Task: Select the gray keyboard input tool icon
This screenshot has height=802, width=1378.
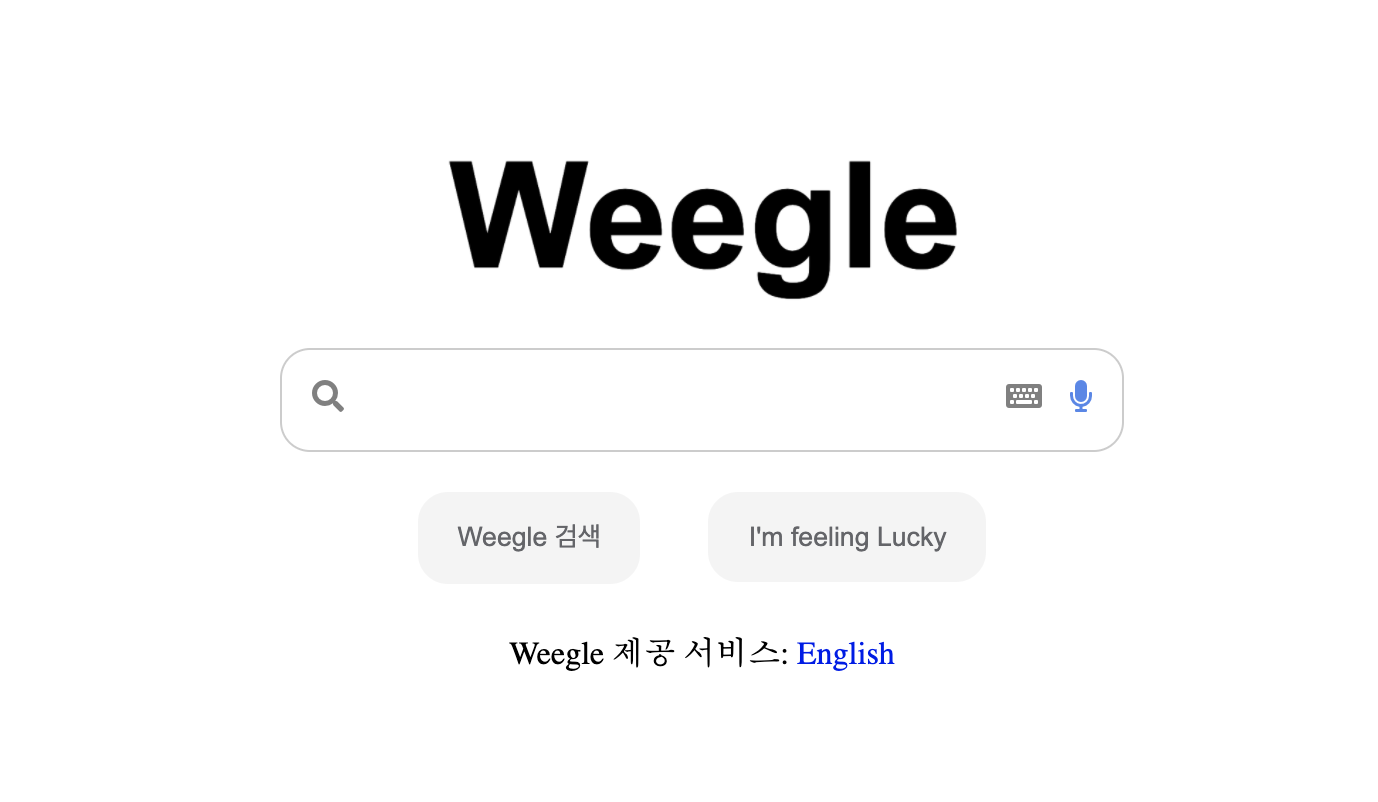Action: point(1024,396)
